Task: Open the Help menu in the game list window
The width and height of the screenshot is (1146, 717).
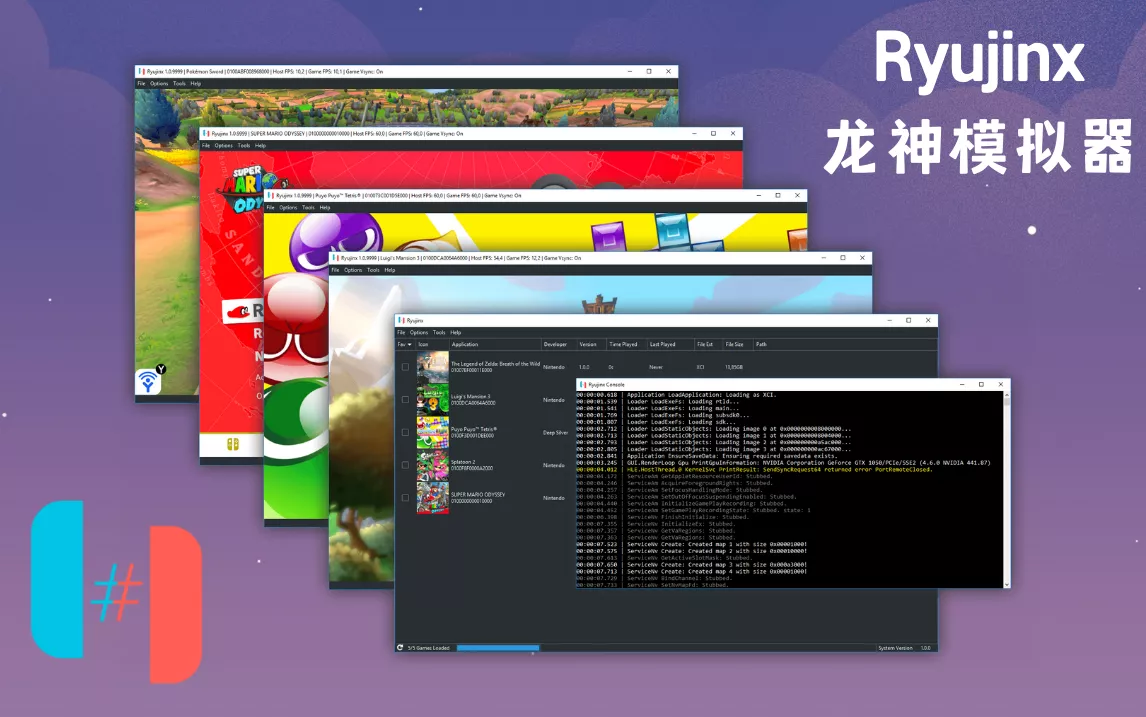Action: 455,333
